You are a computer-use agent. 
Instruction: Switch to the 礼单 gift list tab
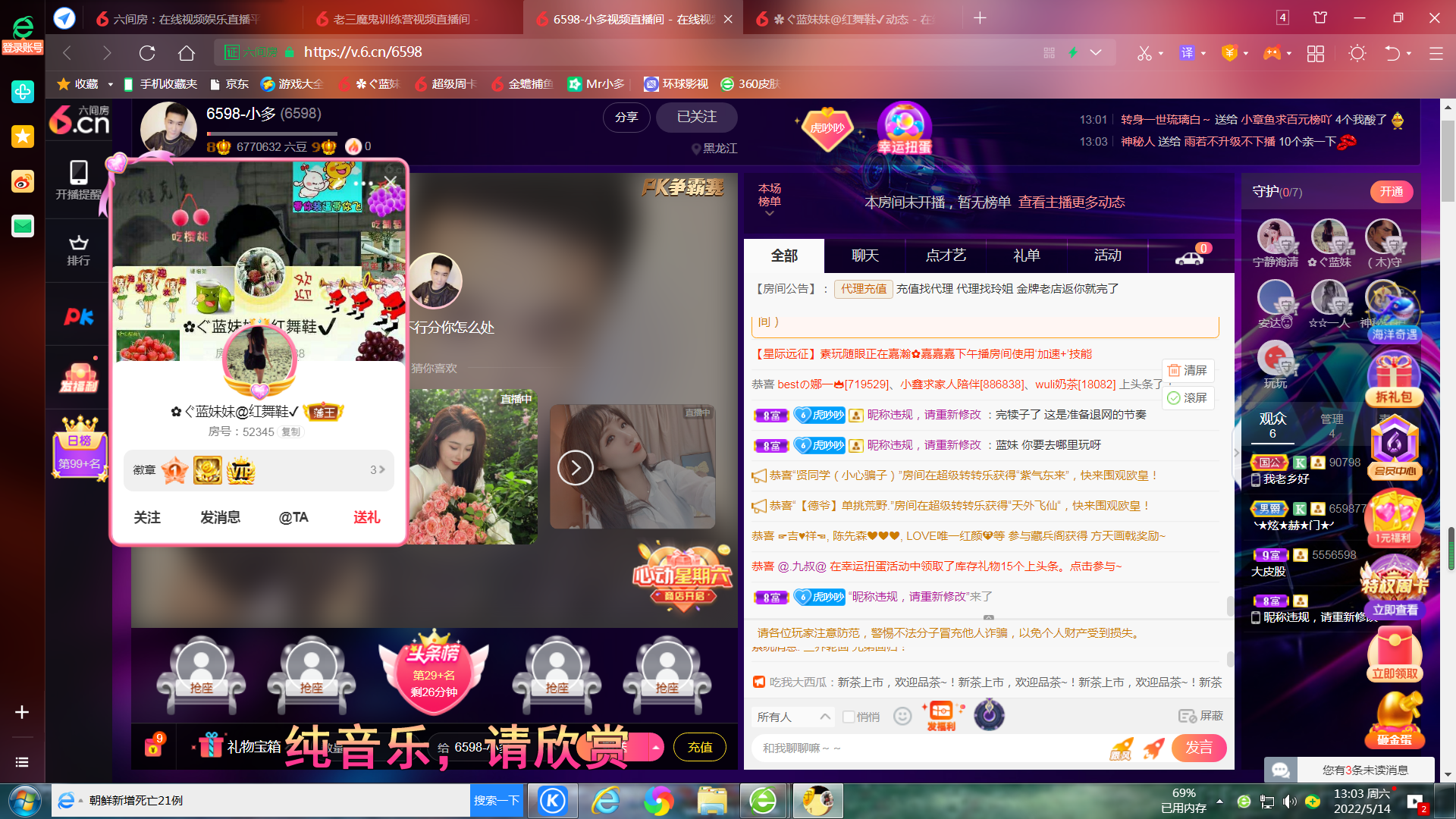[x=1027, y=256]
